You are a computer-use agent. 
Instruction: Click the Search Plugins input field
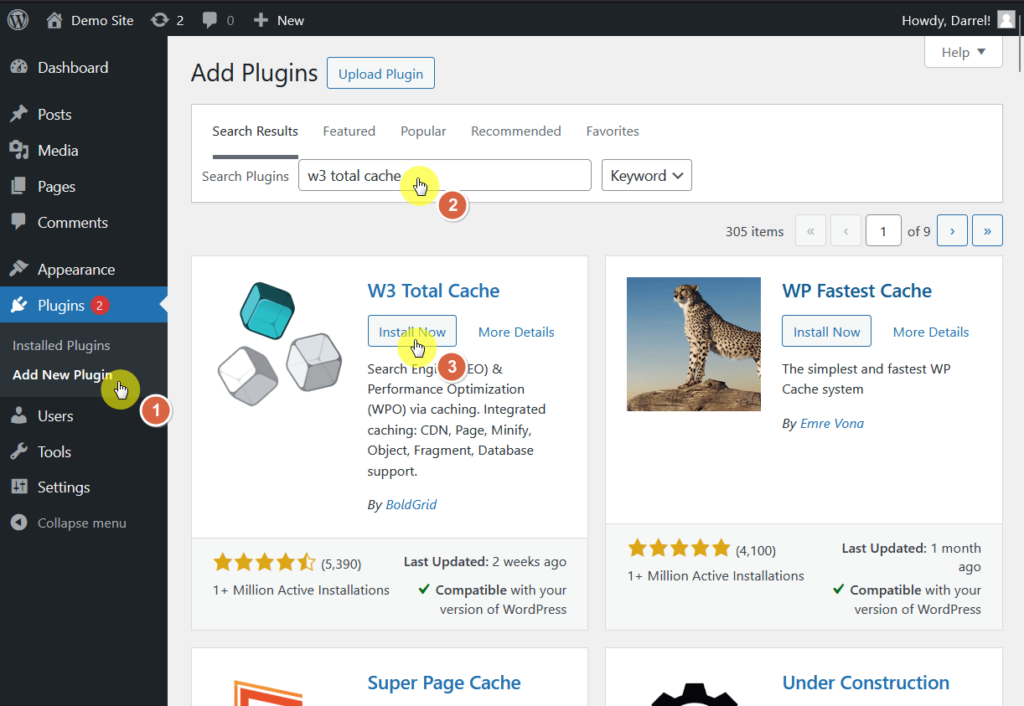445,175
